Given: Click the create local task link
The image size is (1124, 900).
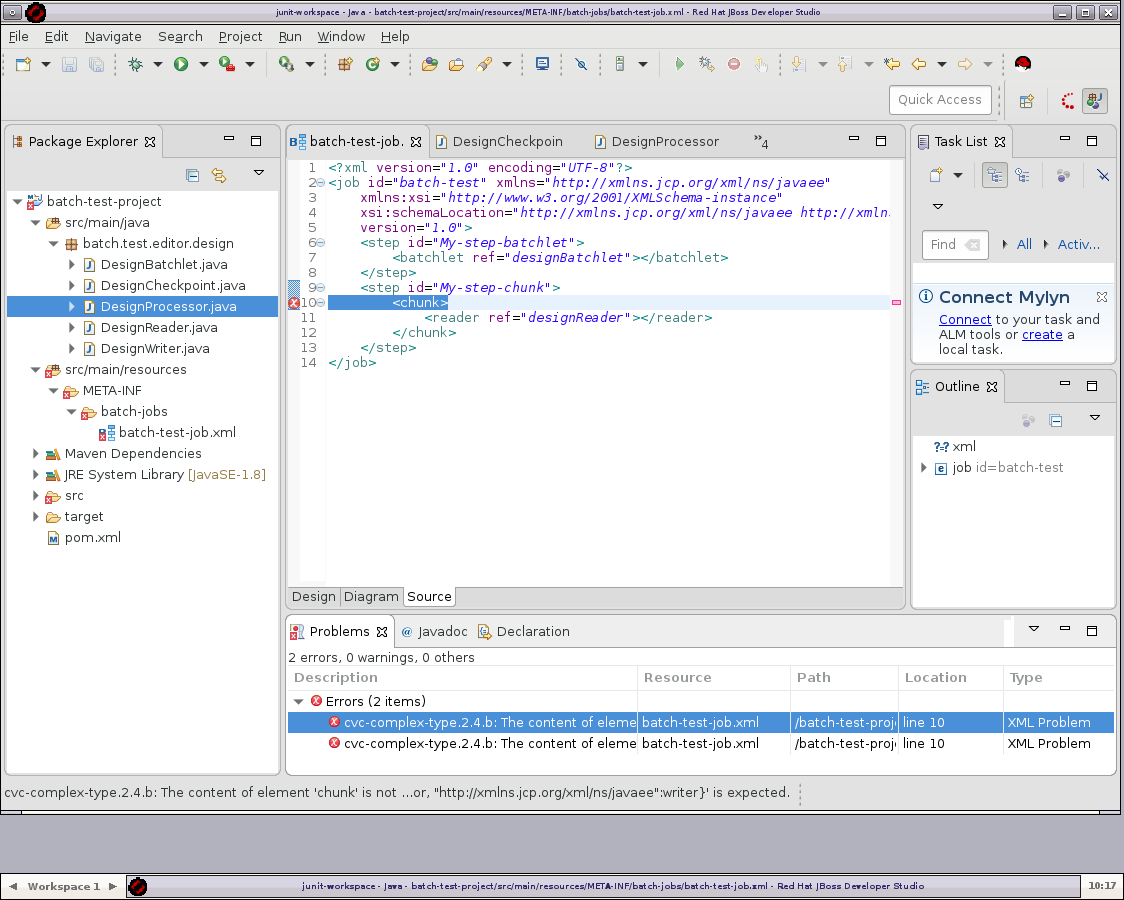Looking at the screenshot, I should click(x=1042, y=334).
